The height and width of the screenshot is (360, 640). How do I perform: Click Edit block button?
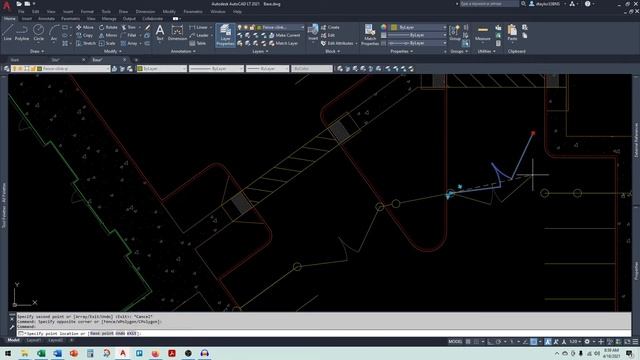click(x=328, y=36)
